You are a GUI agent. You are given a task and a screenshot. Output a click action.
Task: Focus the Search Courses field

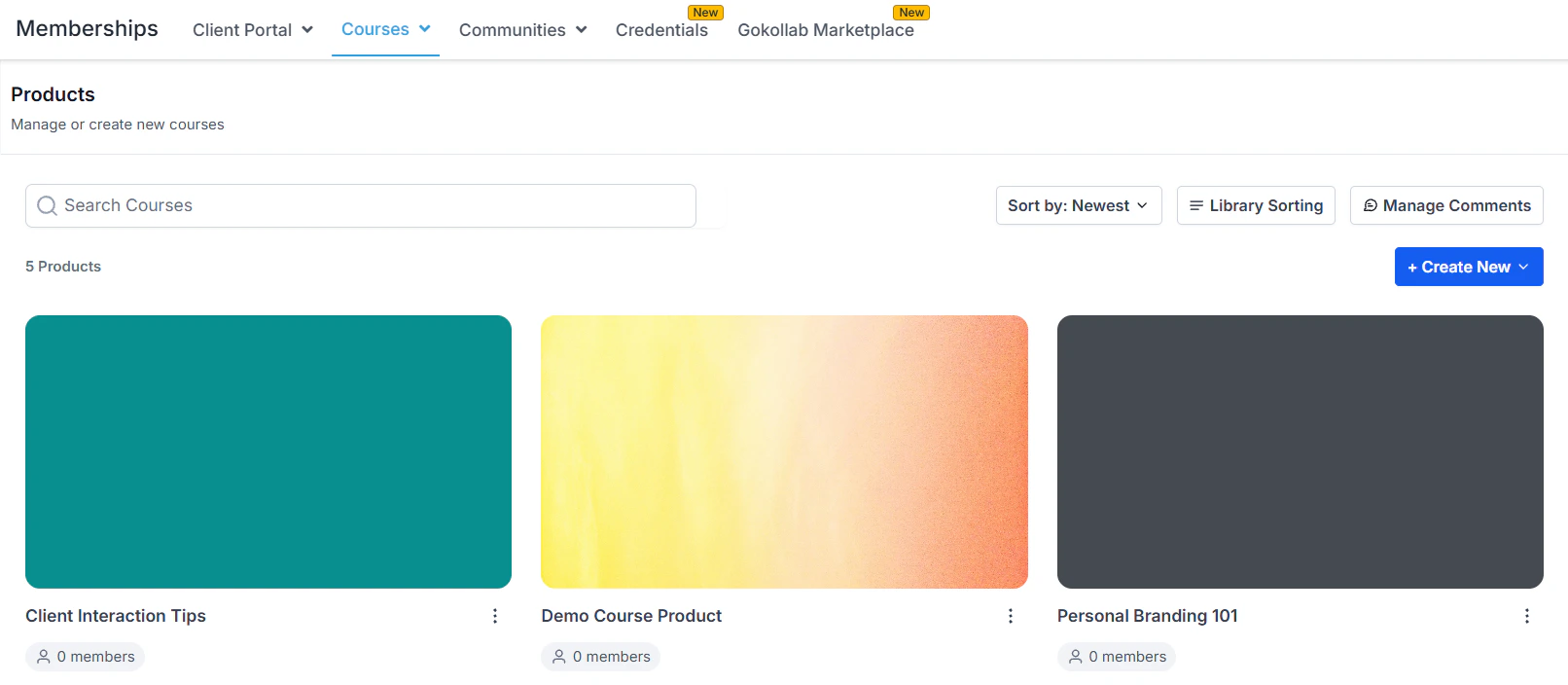point(361,205)
